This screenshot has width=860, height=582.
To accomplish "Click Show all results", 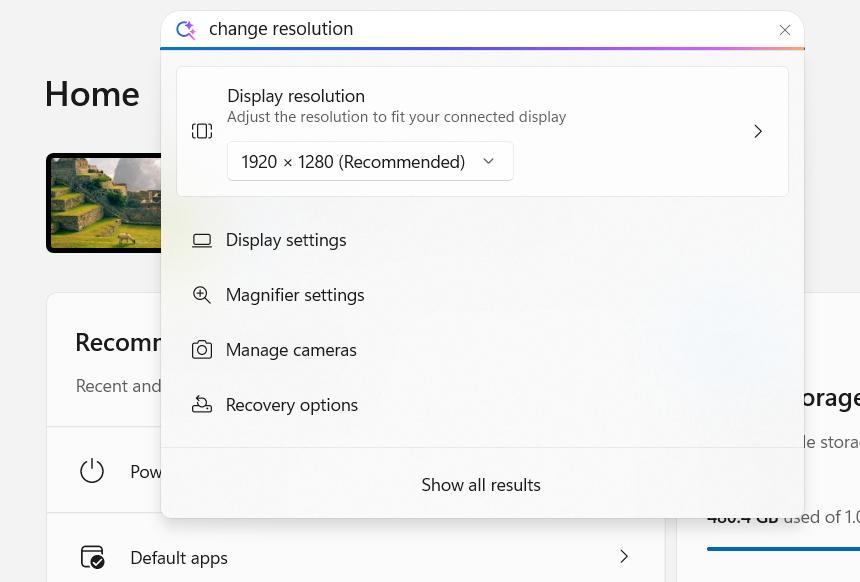I will (x=481, y=485).
